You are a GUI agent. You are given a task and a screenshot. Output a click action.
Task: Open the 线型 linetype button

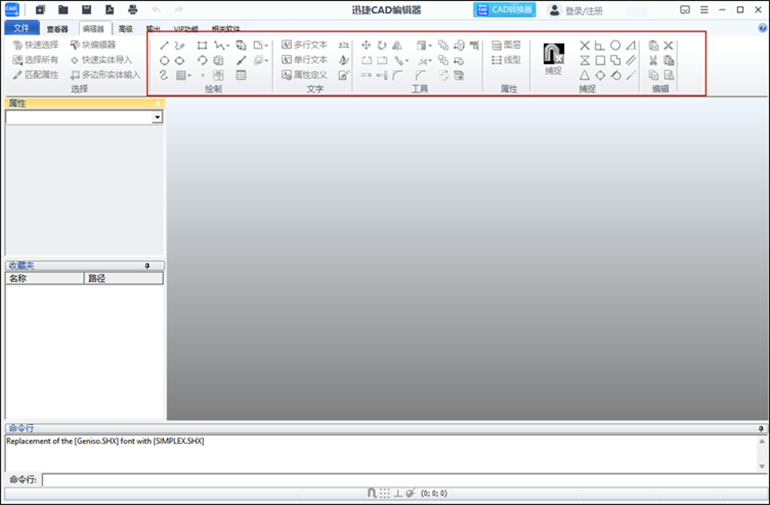[506, 60]
